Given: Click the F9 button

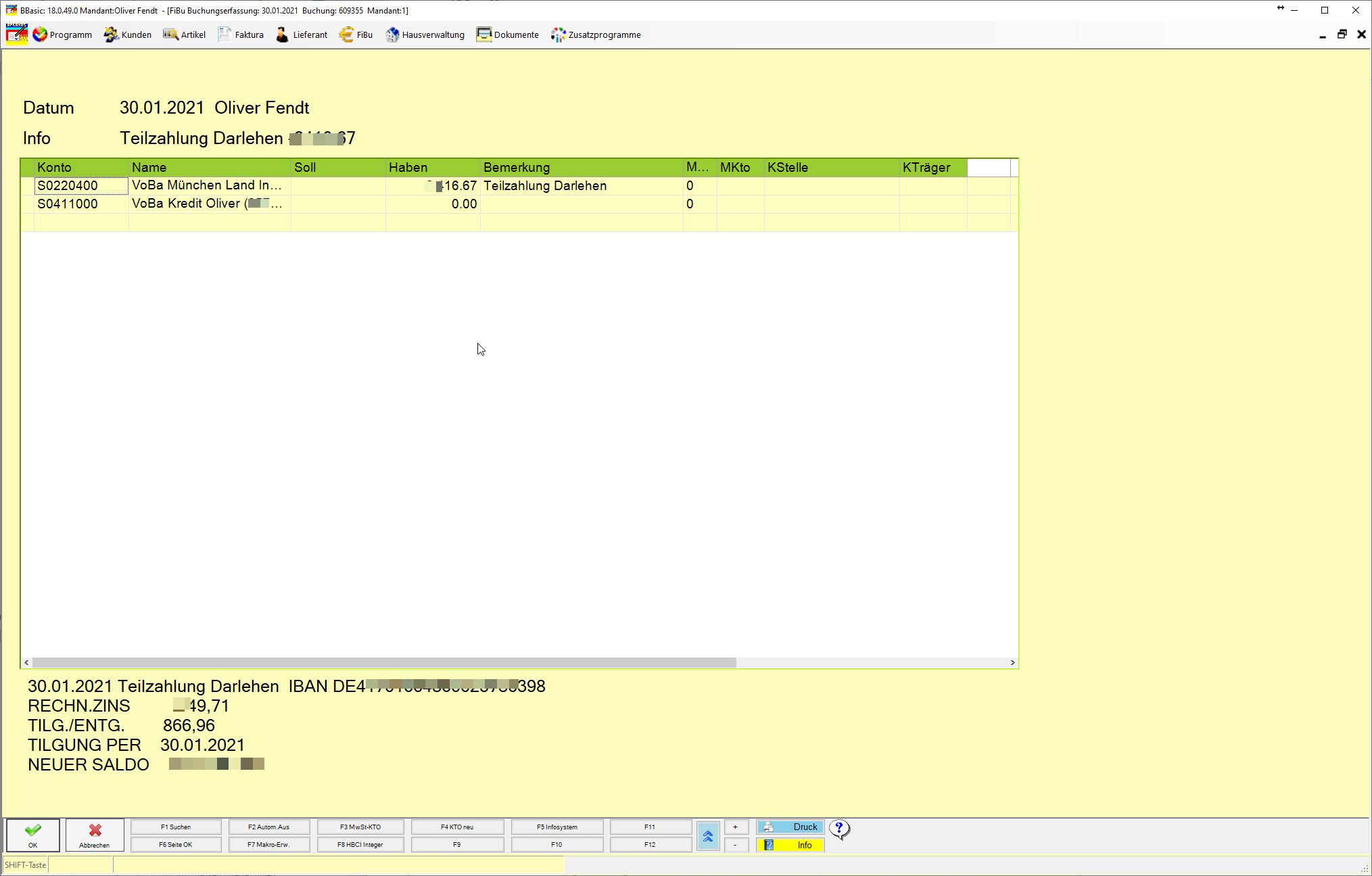Looking at the screenshot, I should (457, 844).
